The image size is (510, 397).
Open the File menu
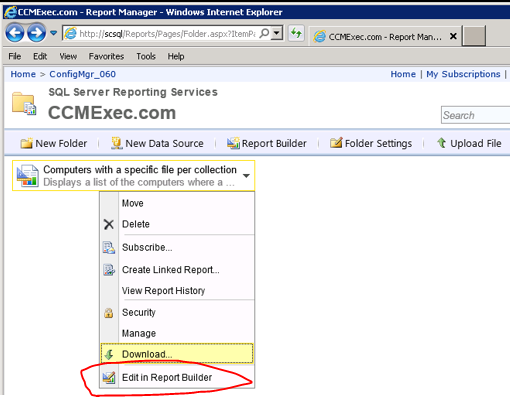(x=15, y=56)
